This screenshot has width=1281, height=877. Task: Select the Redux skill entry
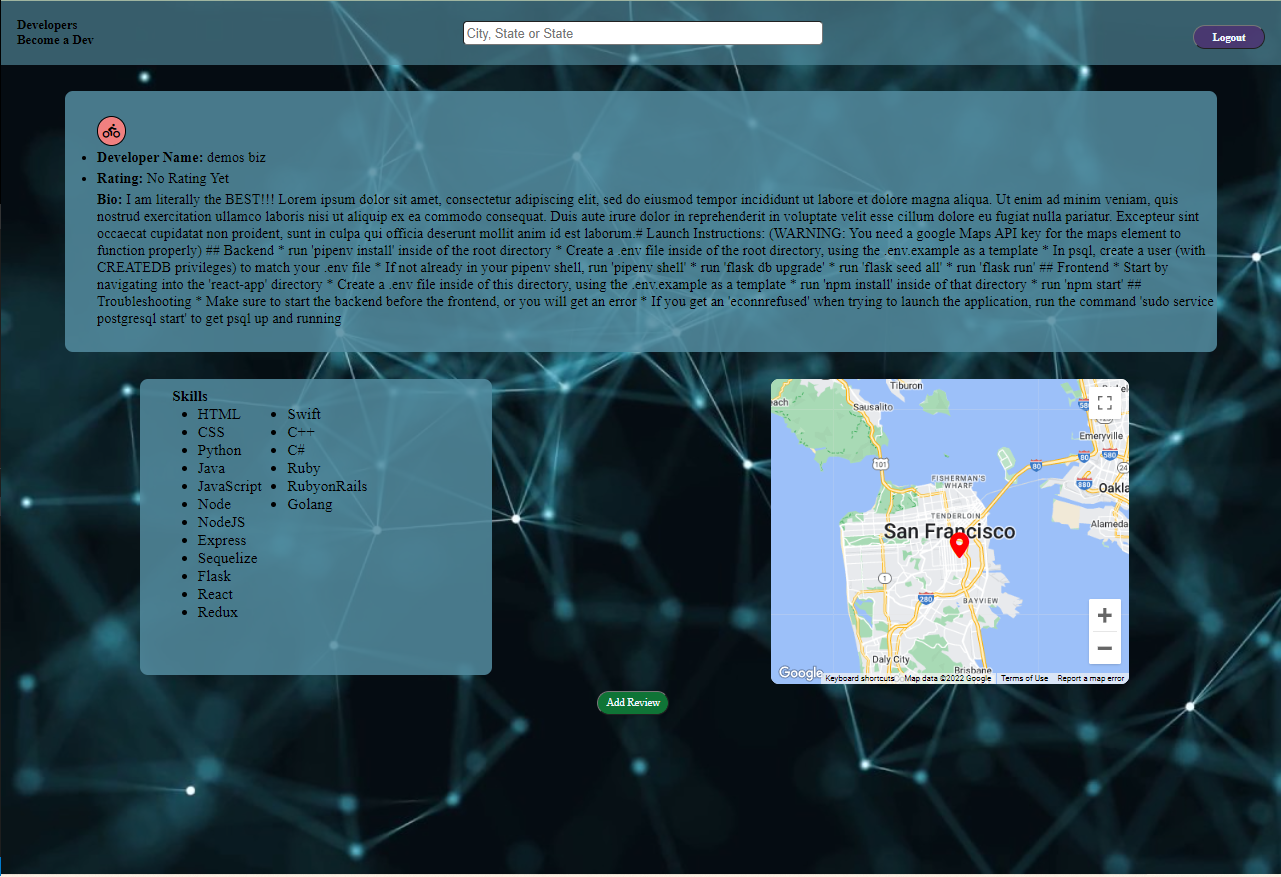(x=218, y=612)
